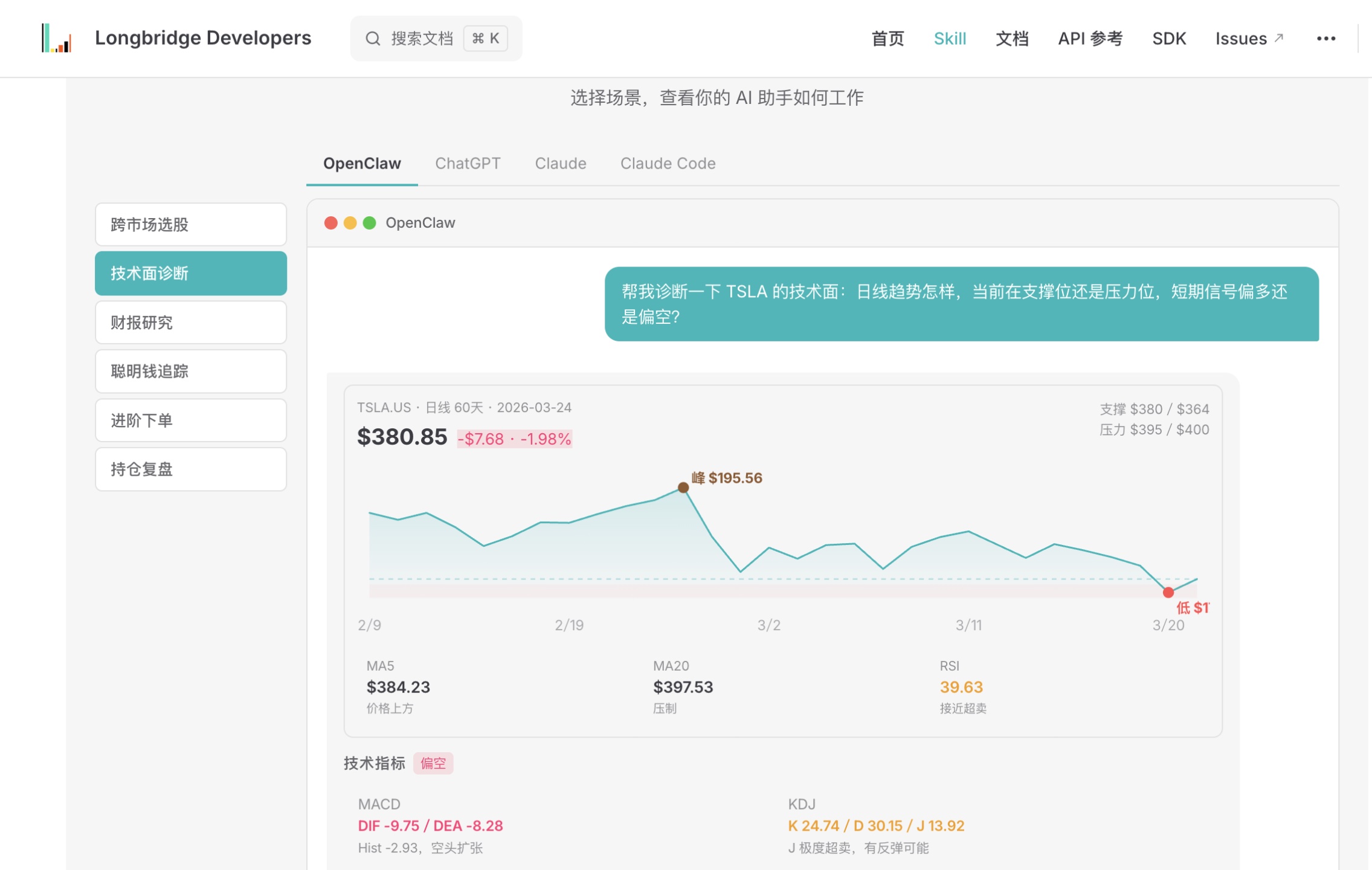
Task: Switch to the ChatGPT tab
Action: tap(467, 164)
